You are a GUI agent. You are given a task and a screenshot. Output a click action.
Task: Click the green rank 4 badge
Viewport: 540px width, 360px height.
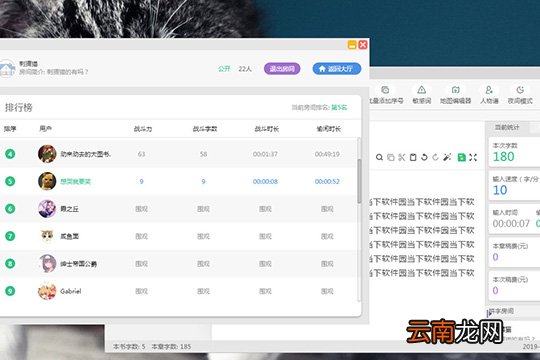(x=10, y=154)
